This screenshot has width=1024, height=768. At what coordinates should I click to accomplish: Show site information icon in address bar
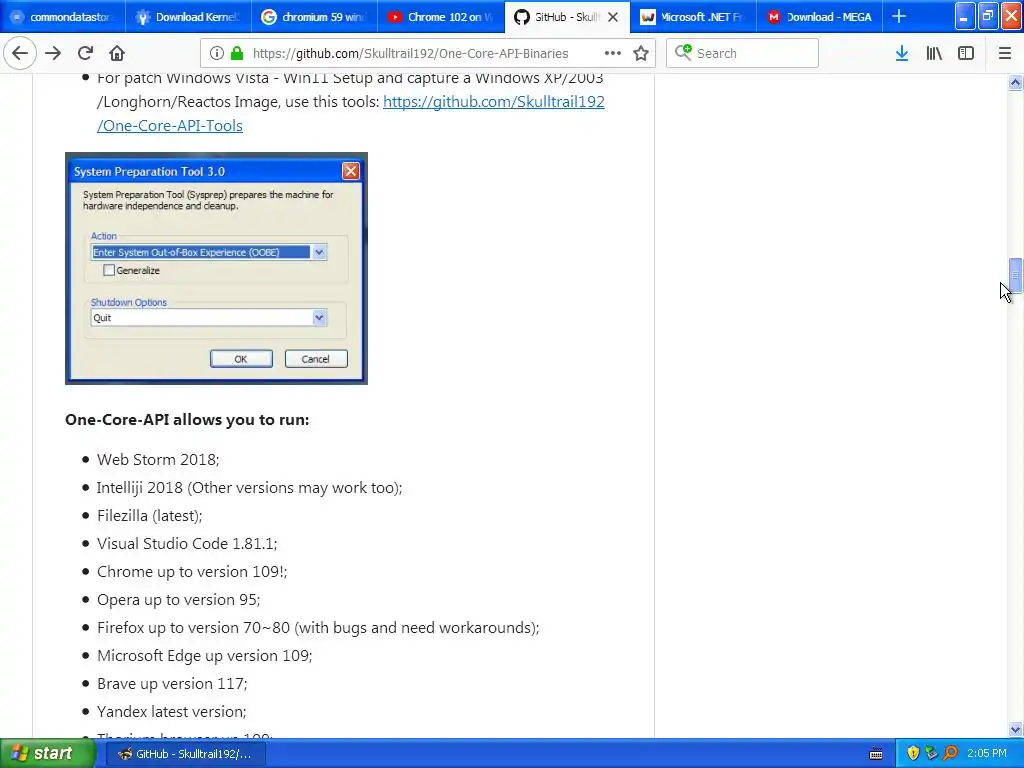point(217,53)
